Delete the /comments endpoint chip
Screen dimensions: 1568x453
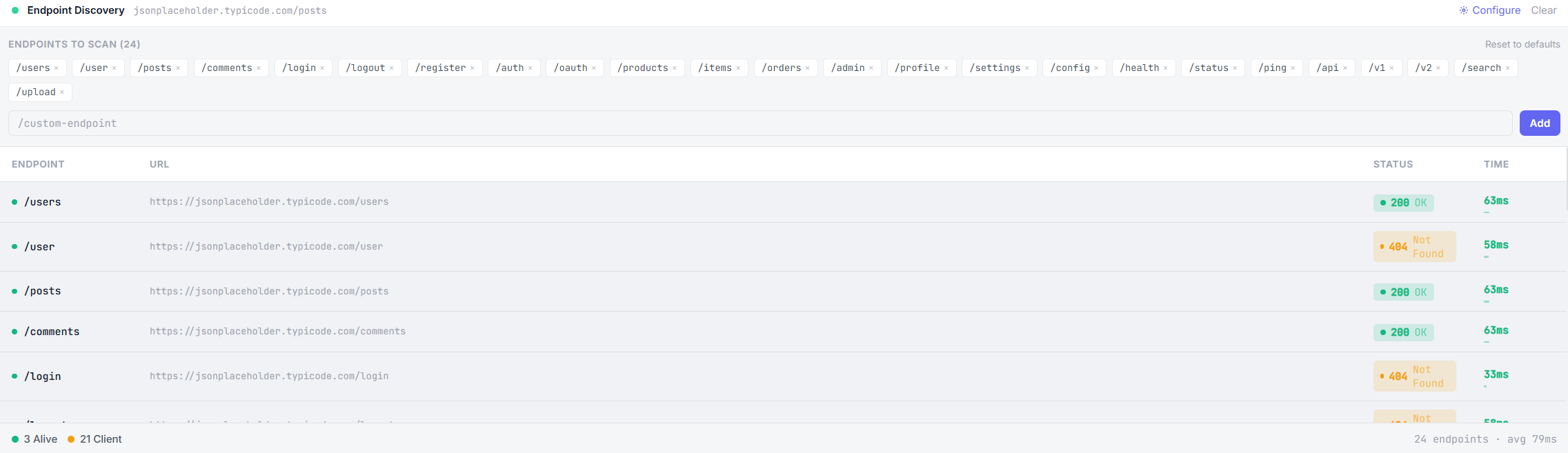pos(259,68)
